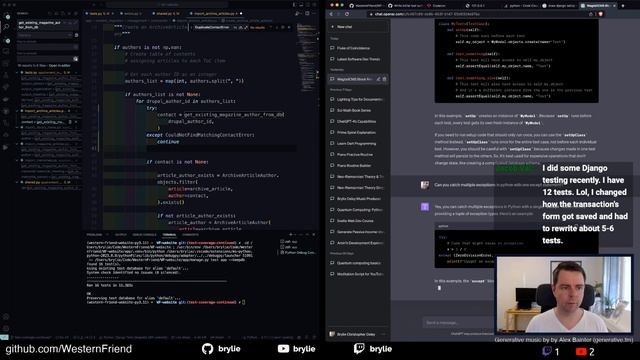Open the Source Control view in VS Code
The image size is (640, 360).
(8, 41)
